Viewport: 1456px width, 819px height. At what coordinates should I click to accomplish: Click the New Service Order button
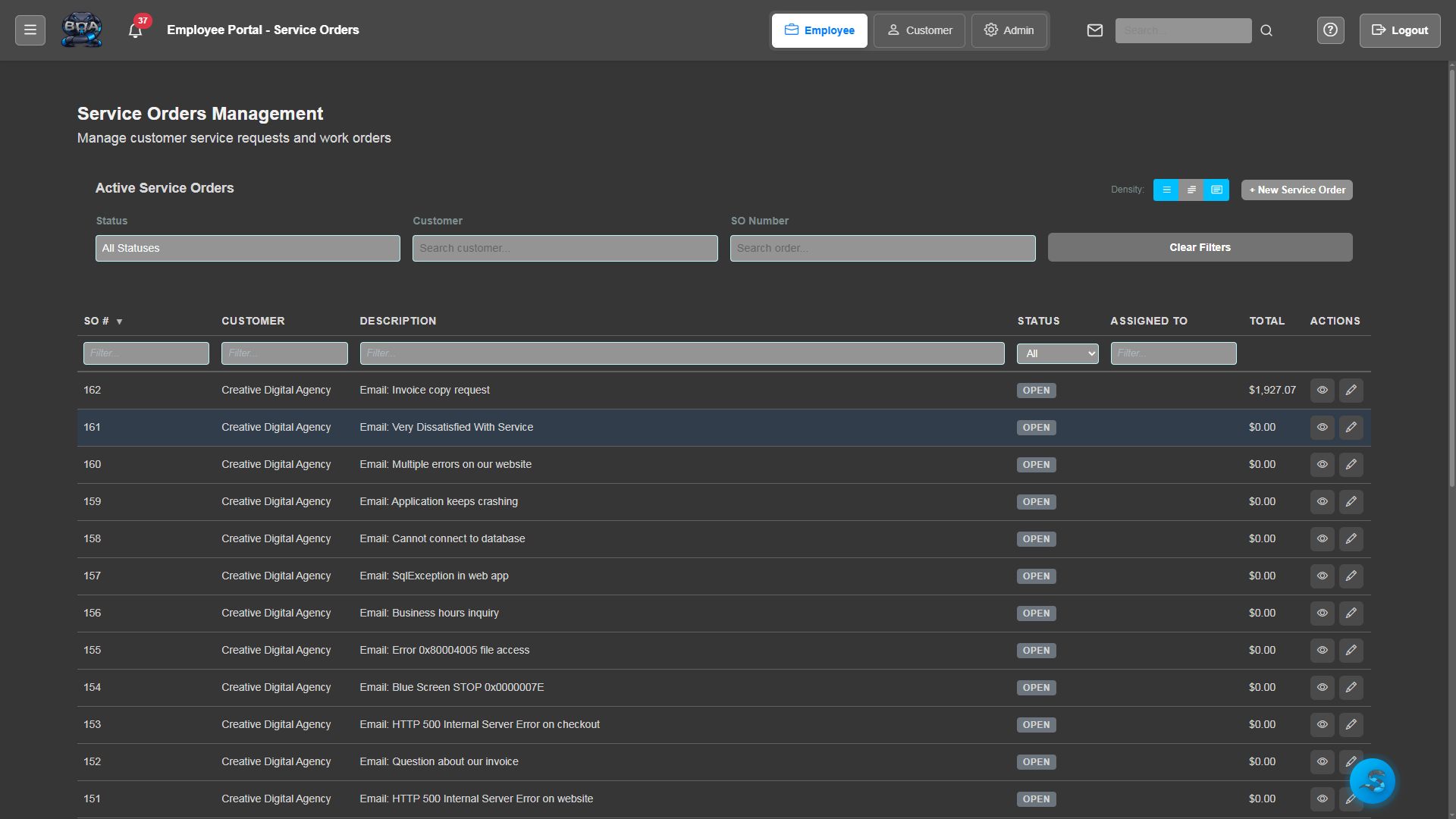[1297, 190]
